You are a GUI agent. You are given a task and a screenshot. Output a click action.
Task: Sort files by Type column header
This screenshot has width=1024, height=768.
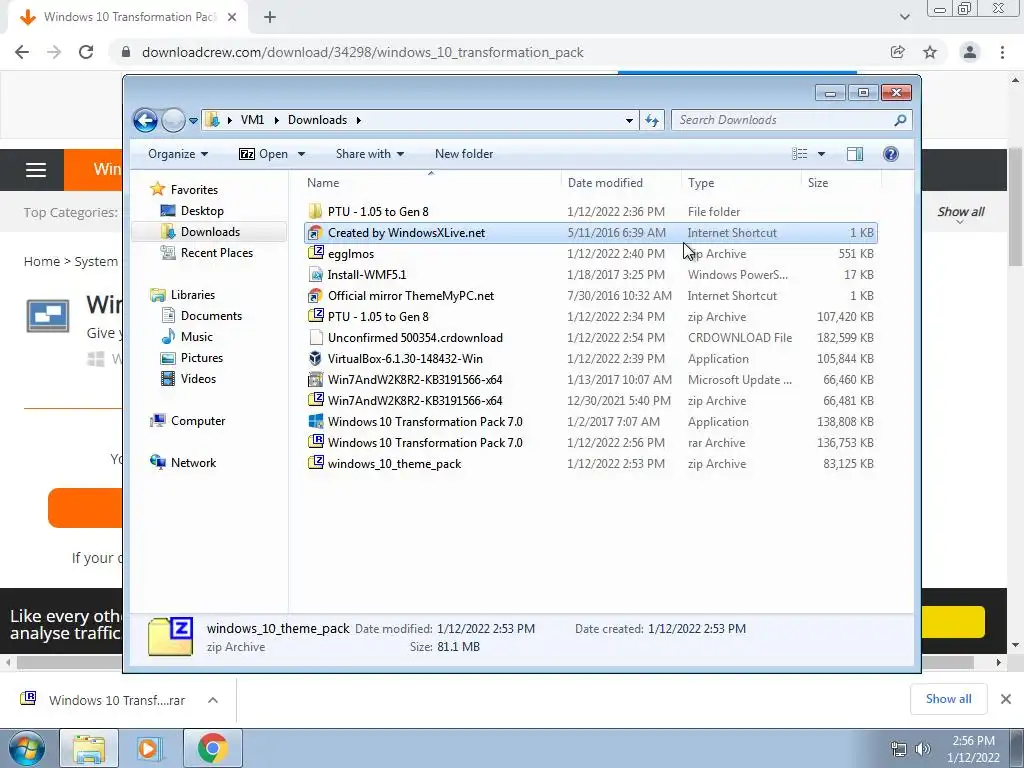[x=741, y=183]
